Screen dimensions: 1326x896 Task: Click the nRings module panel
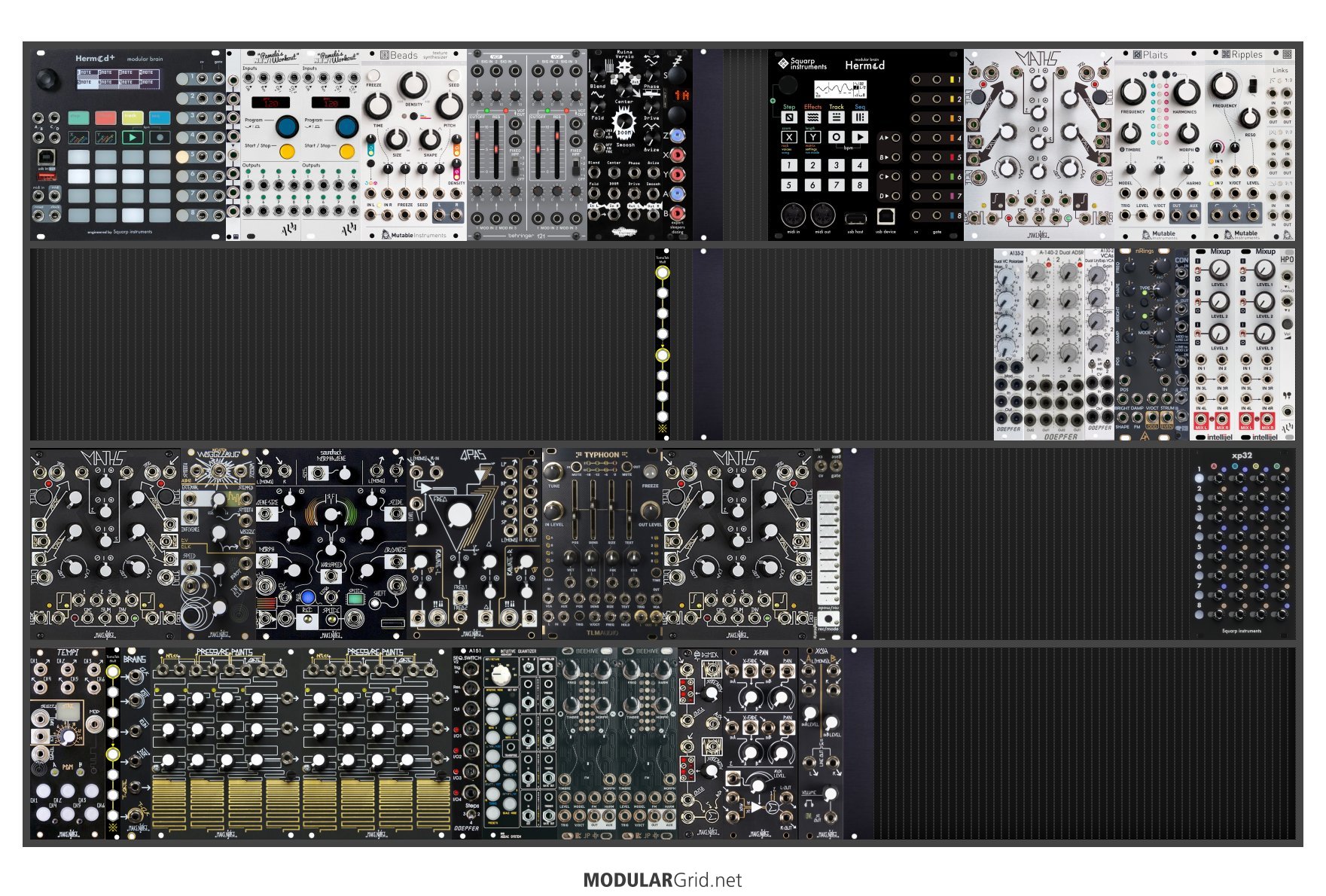[1145, 345]
